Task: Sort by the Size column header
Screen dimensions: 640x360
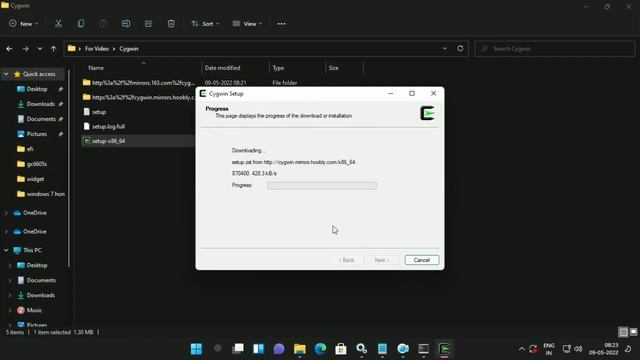Action: (x=334, y=68)
